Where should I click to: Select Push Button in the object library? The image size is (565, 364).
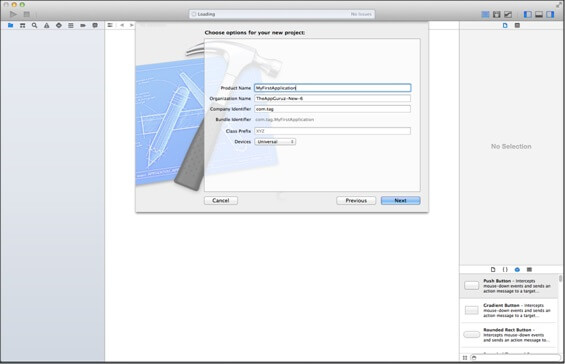(508, 286)
